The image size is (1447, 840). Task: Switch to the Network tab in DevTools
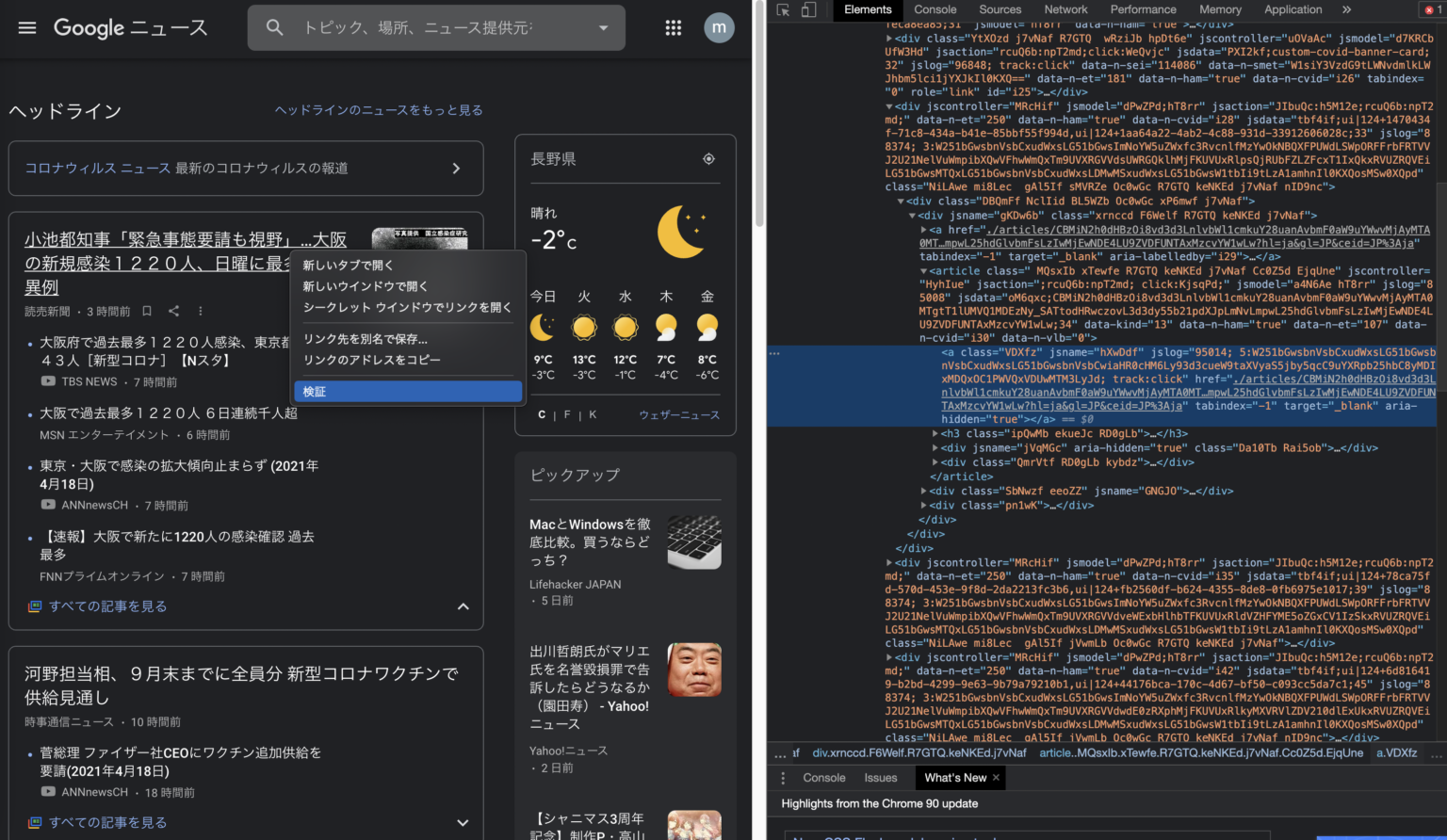1065,9
